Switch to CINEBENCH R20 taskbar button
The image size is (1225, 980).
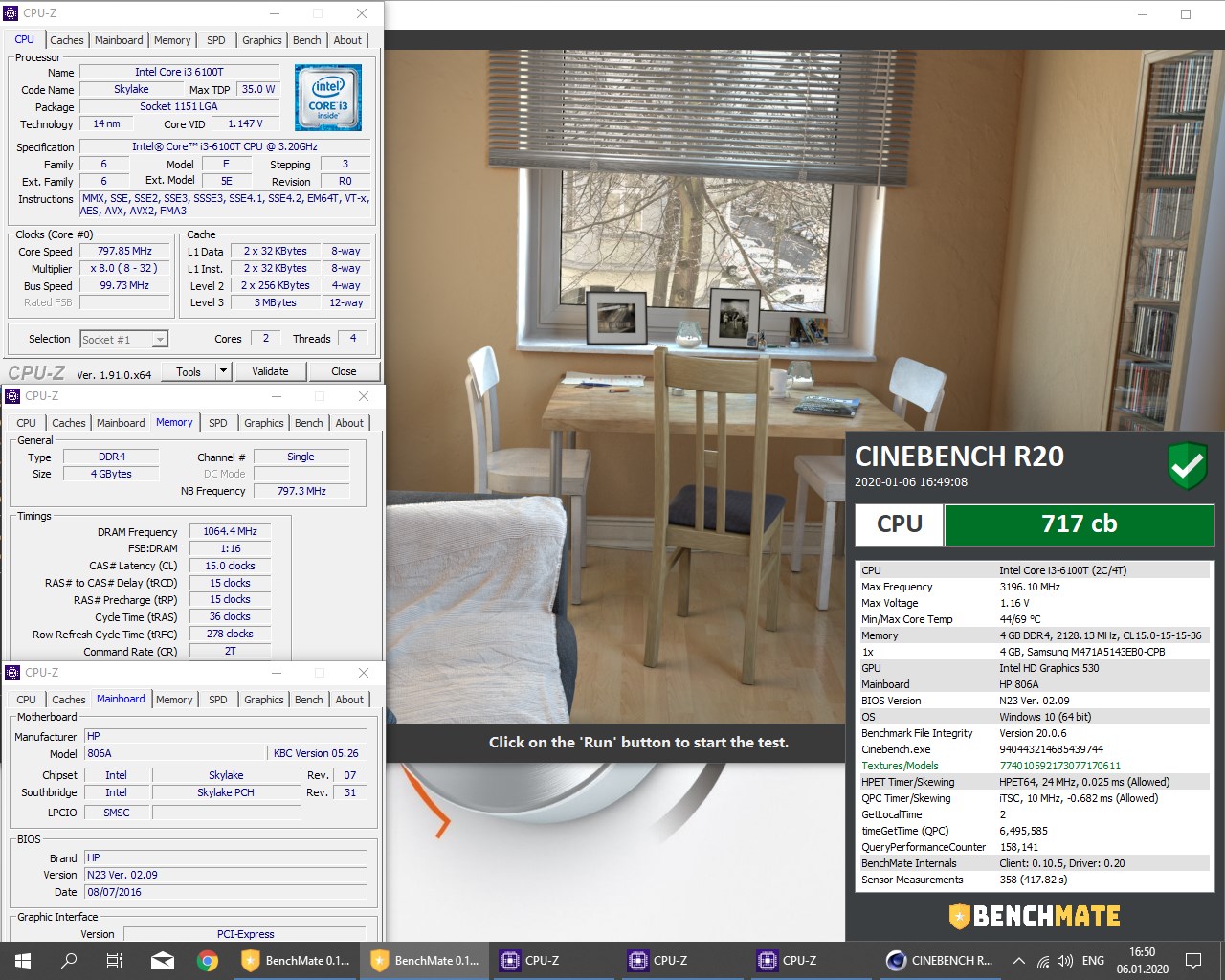(940, 961)
